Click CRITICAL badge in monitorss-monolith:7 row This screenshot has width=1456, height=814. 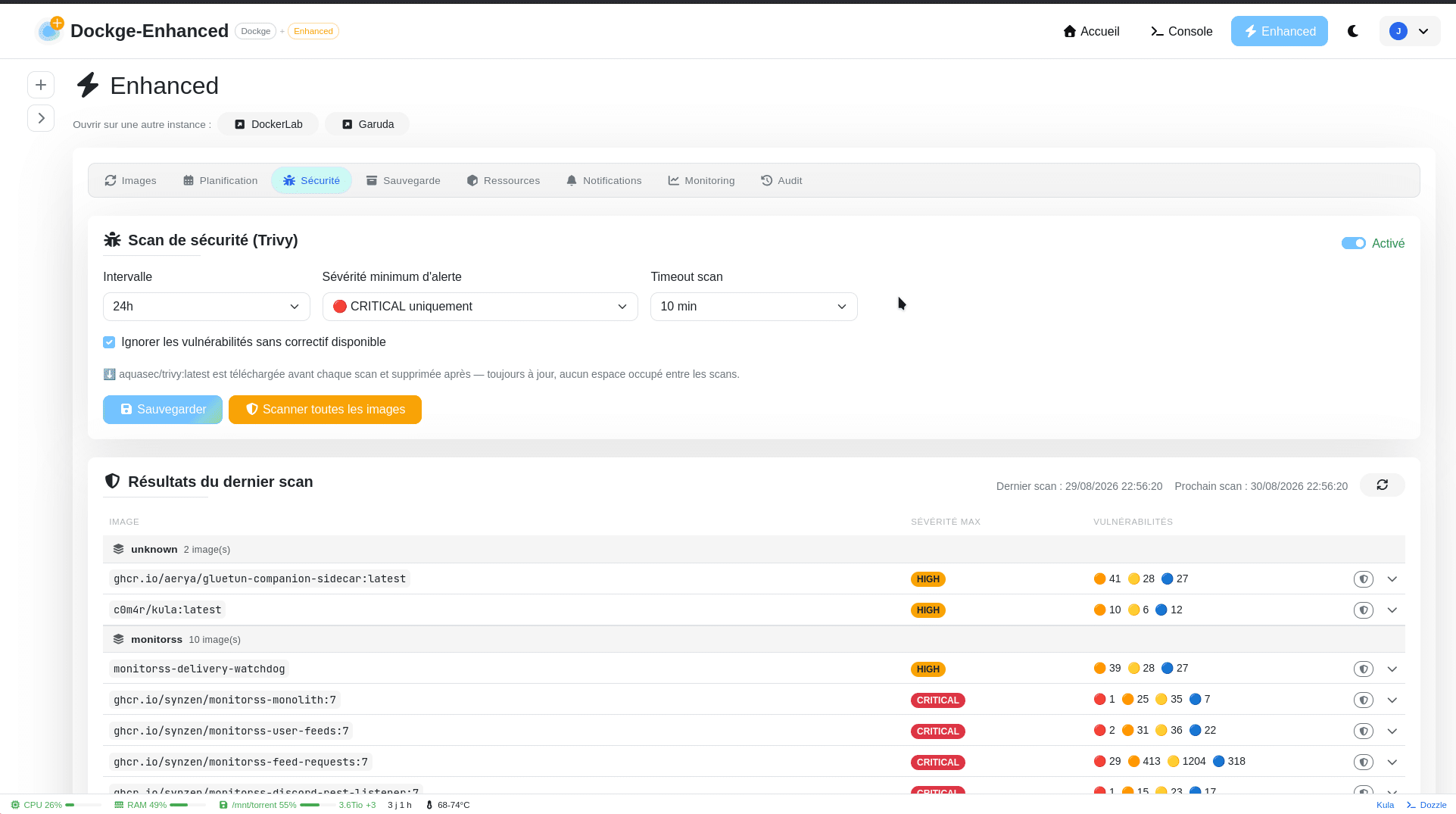(x=937, y=700)
